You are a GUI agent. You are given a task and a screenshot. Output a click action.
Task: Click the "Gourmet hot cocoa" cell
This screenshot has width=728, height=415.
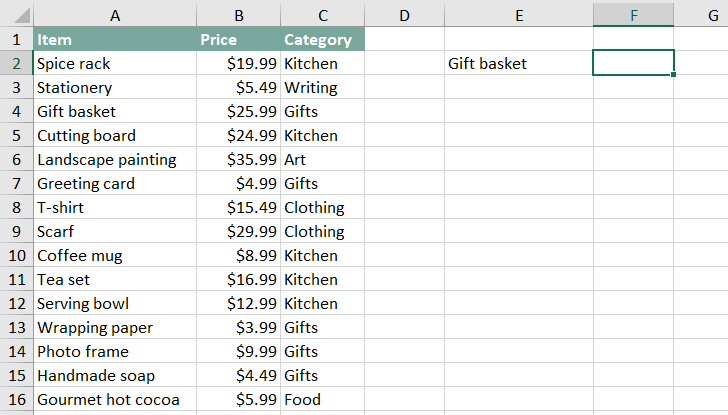115,400
